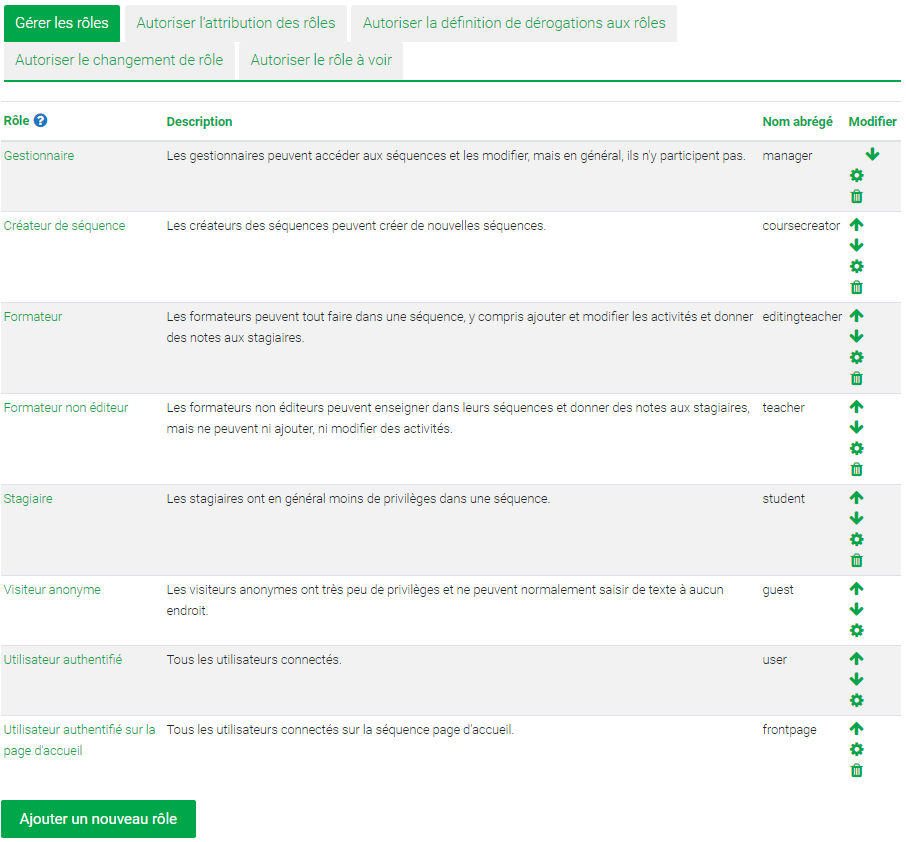This screenshot has width=906, height=842.
Task: Edit the user role via gear icon
Action: coord(856,700)
